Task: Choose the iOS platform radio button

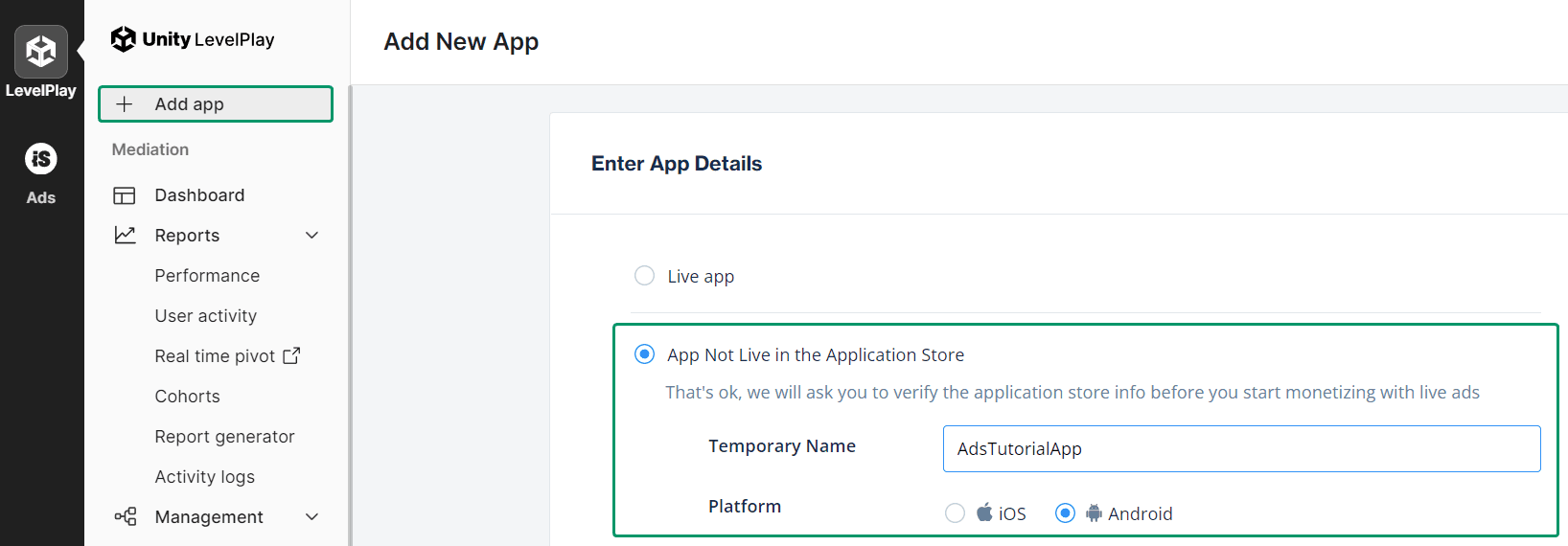Action: [x=955, y=513]
